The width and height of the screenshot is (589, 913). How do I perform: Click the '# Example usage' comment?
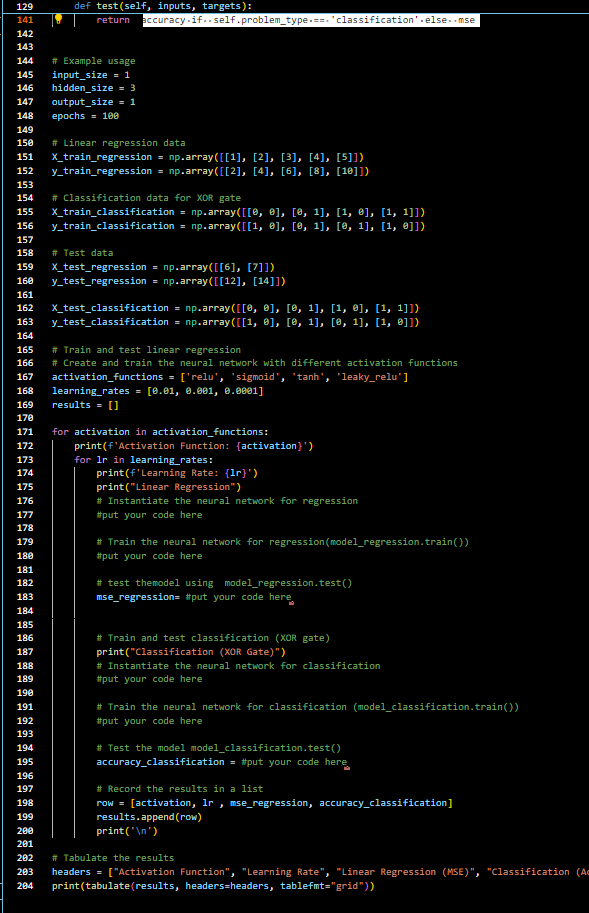pyautogui.click(x=94, y=61)
